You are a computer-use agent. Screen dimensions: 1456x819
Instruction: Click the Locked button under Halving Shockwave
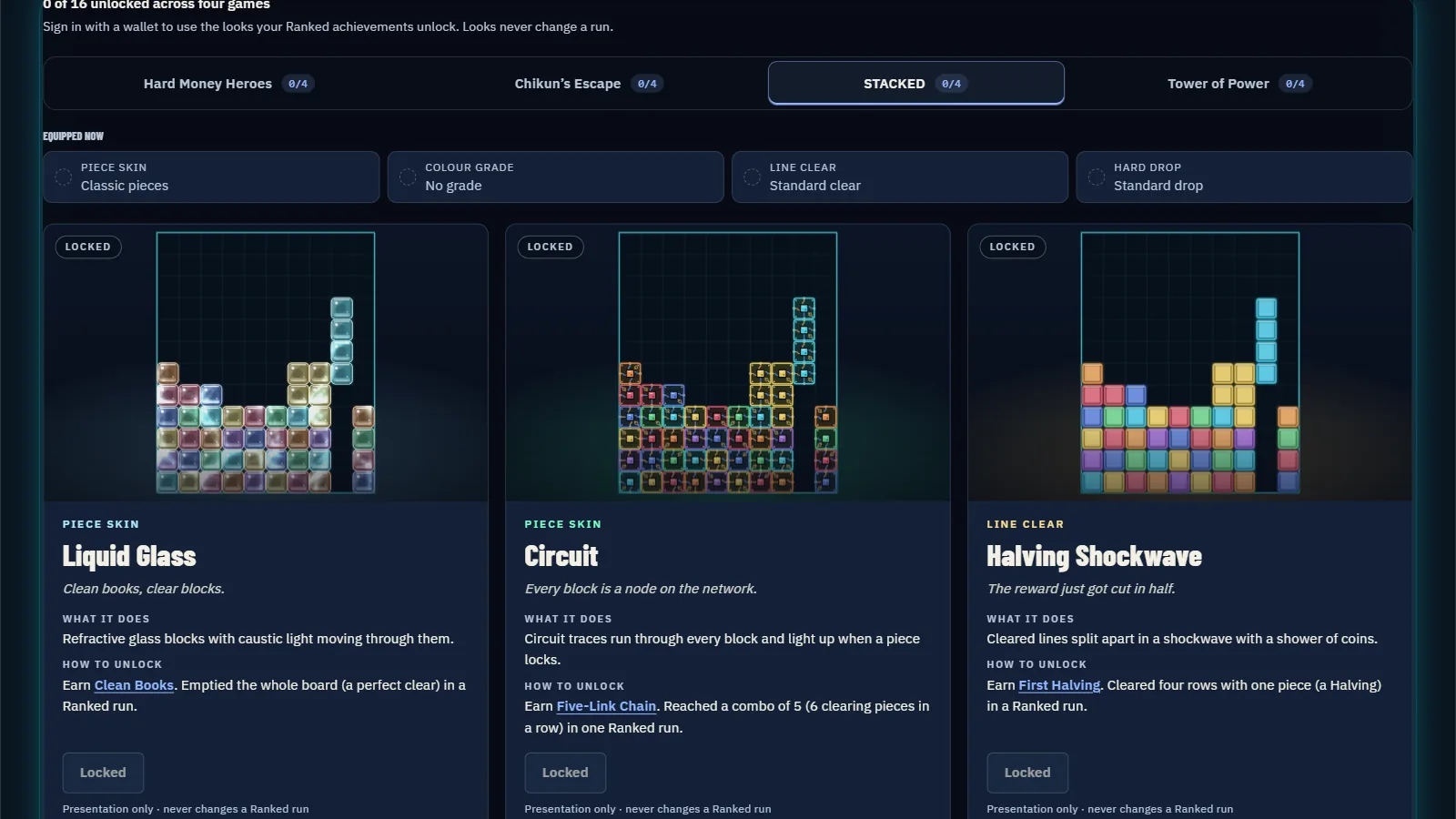point(1027,773)
